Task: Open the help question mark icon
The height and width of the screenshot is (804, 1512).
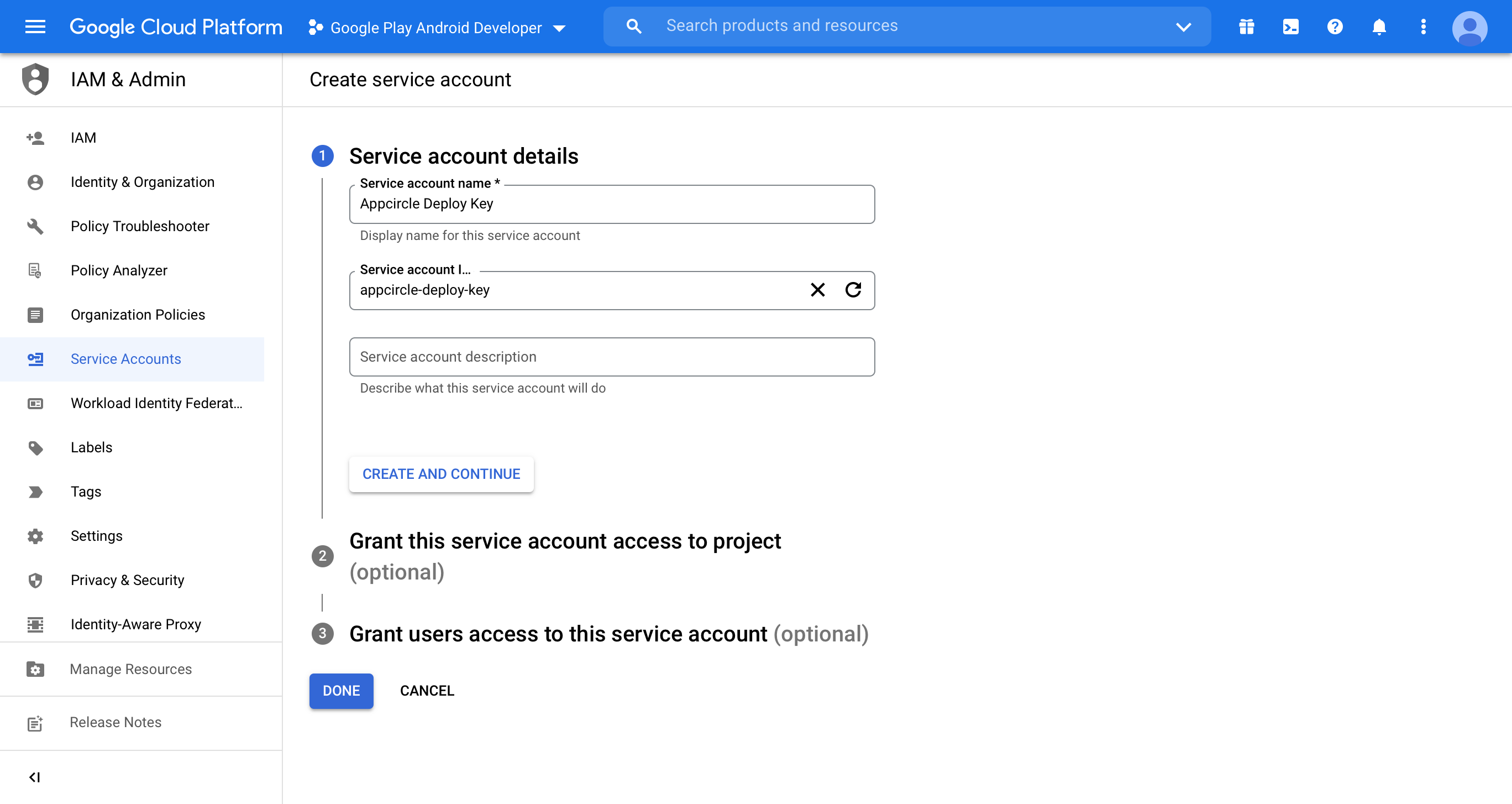Action: pos(1334,27)
